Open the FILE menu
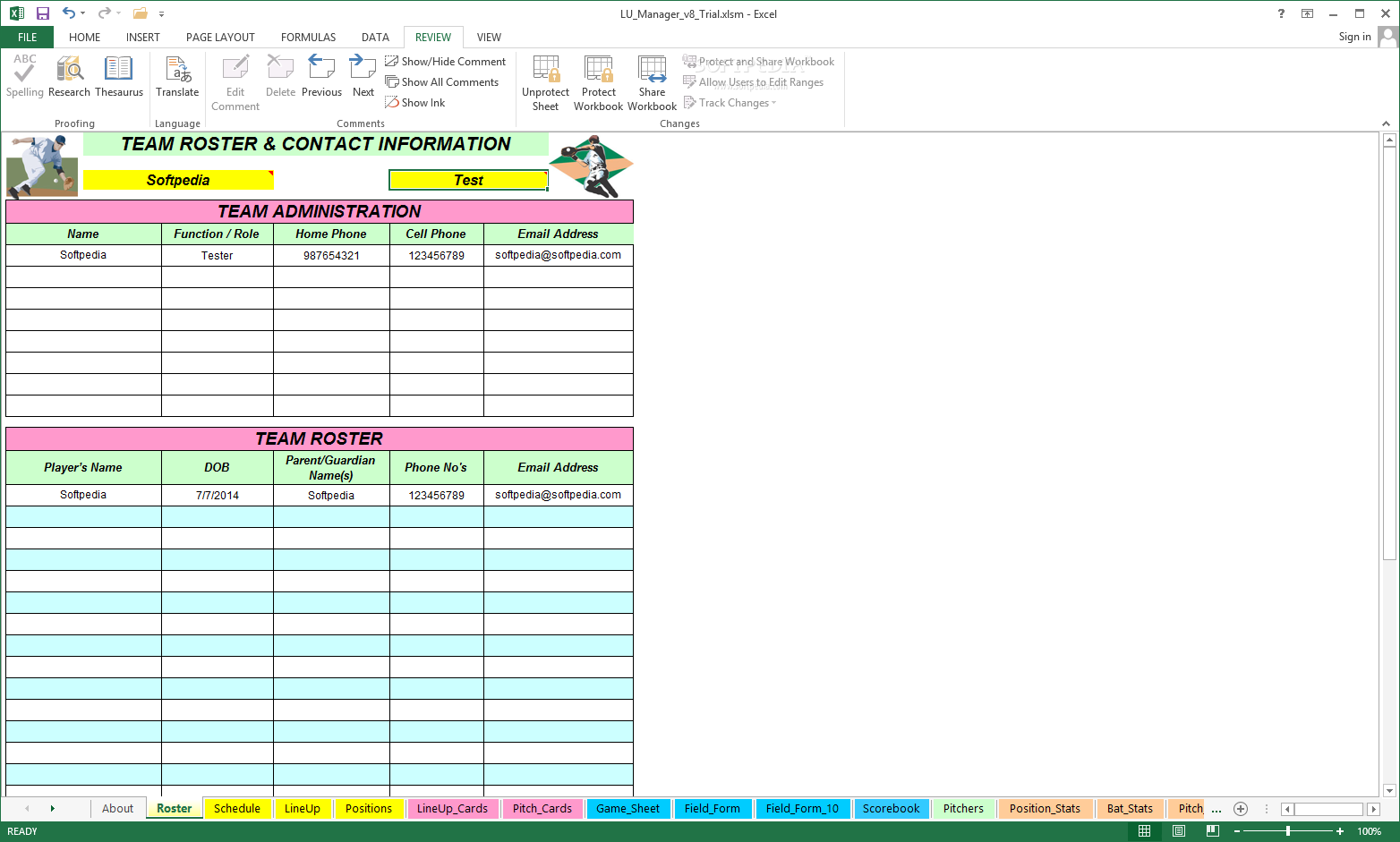The height and width of the screenshot is (842, 1400). (28, 38)
